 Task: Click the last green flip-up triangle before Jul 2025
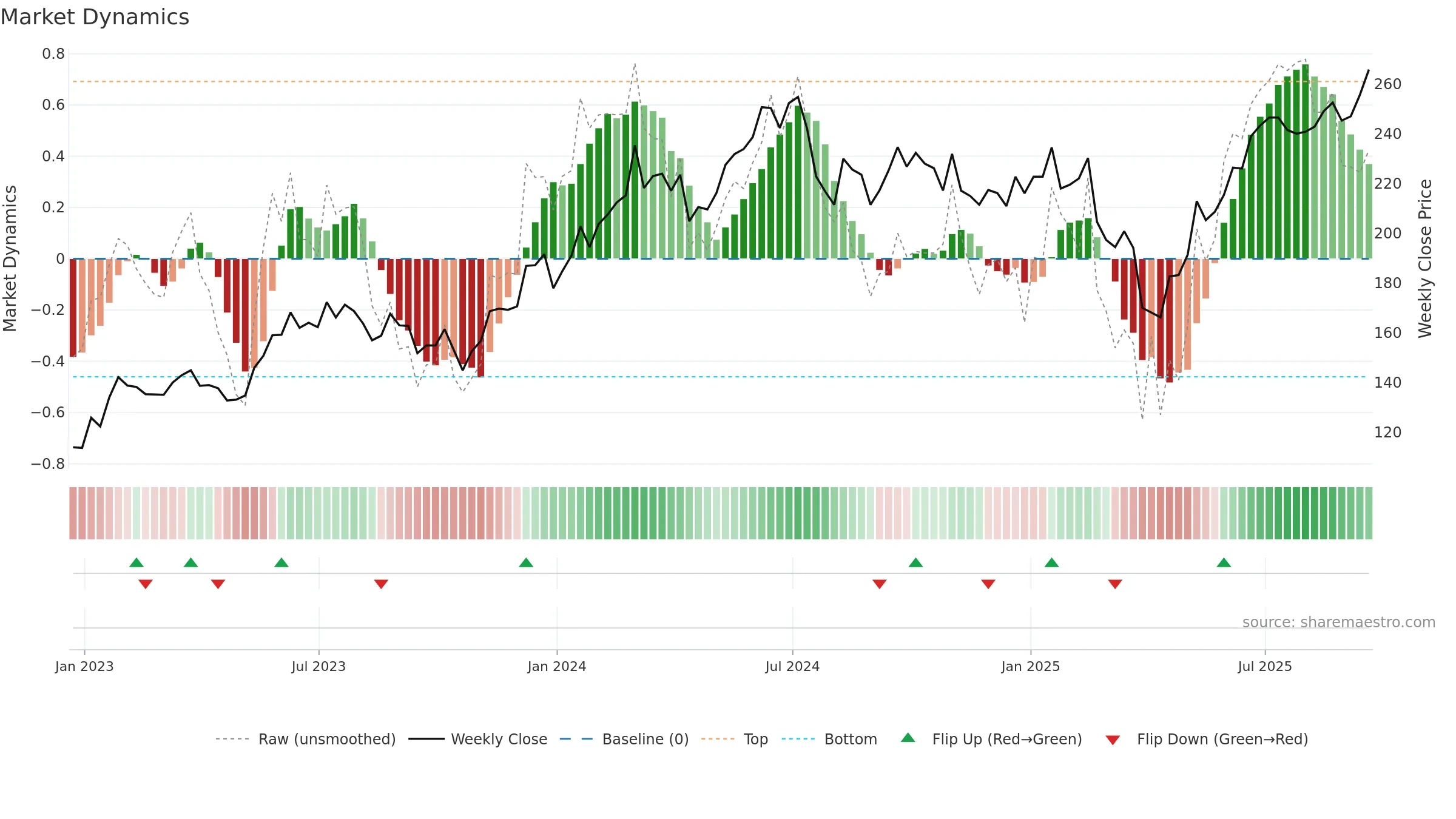click(x=1224, y=562)
